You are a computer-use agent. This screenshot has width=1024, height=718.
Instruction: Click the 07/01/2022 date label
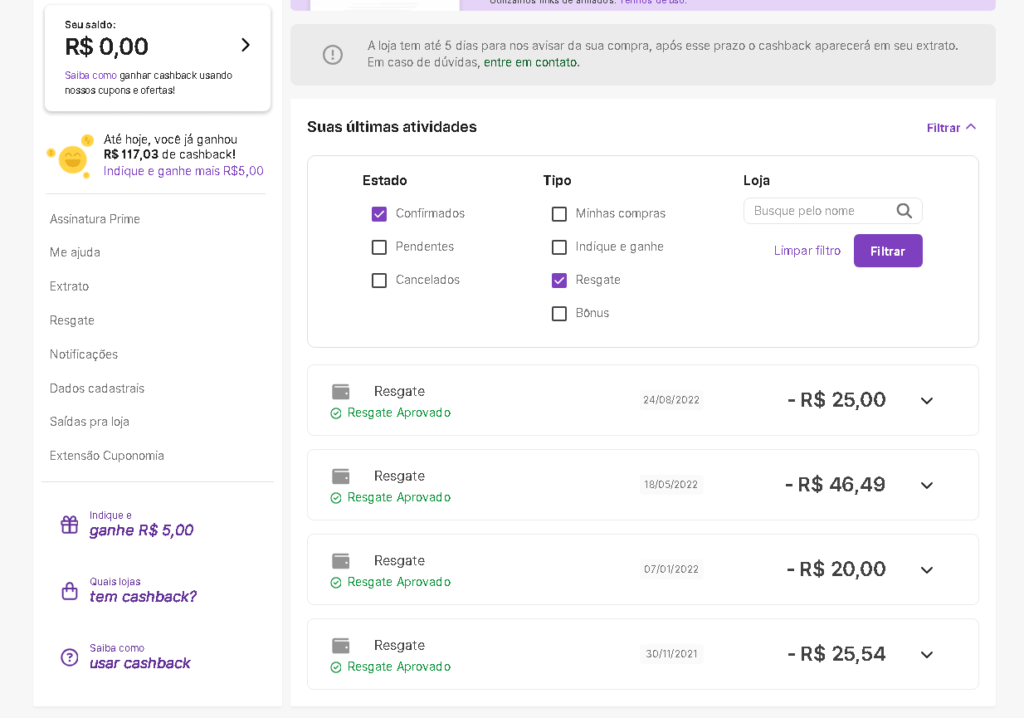pyautogui.click(x=671, y=569)
